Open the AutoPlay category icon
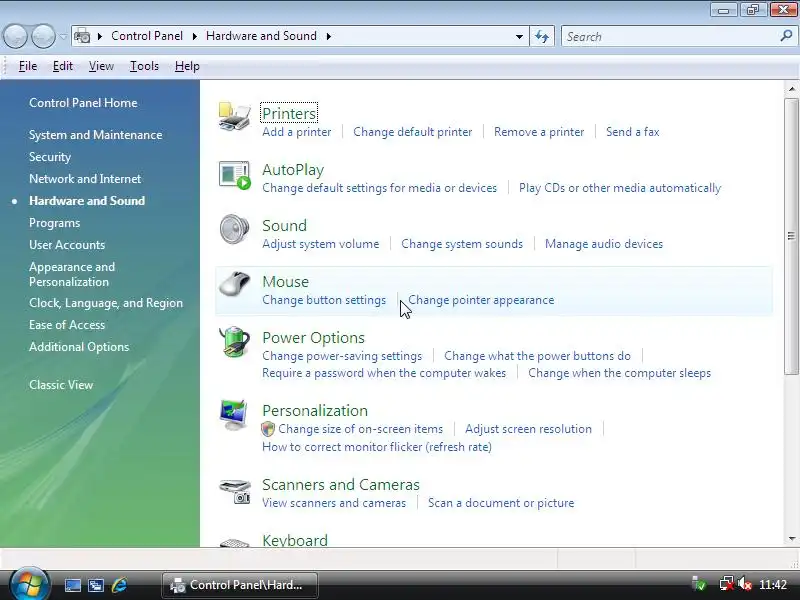Screen dimensions: 800x600 click(234, 174)
